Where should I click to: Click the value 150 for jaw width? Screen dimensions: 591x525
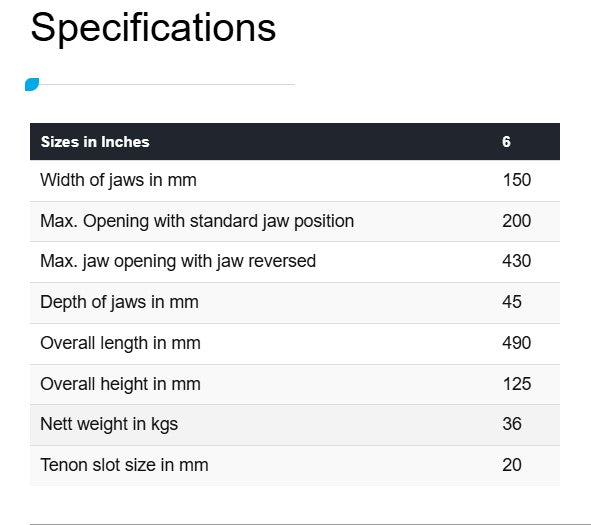517,180
